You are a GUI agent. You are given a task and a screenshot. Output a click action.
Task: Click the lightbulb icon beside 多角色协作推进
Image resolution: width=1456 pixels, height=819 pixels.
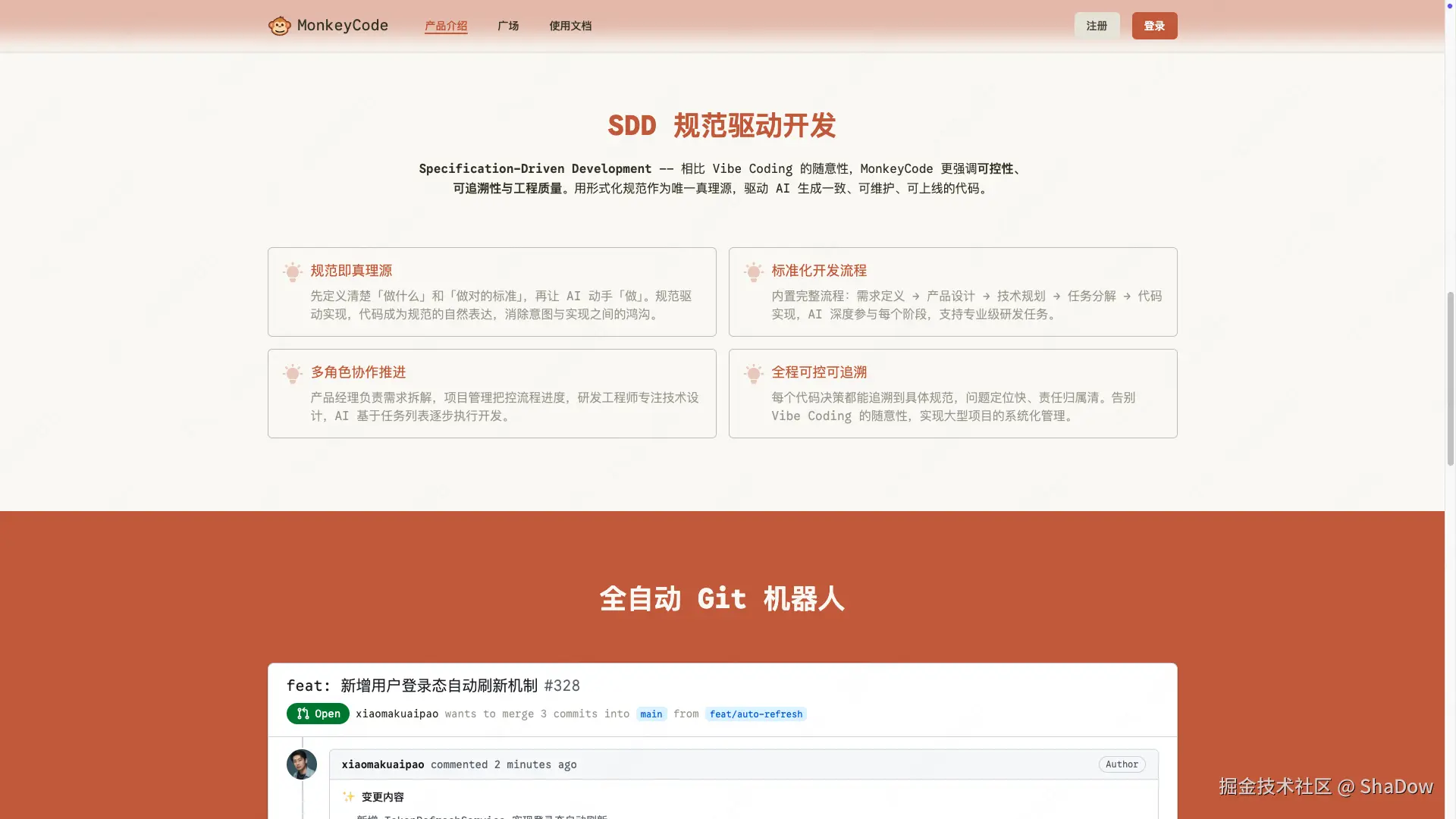293,373
